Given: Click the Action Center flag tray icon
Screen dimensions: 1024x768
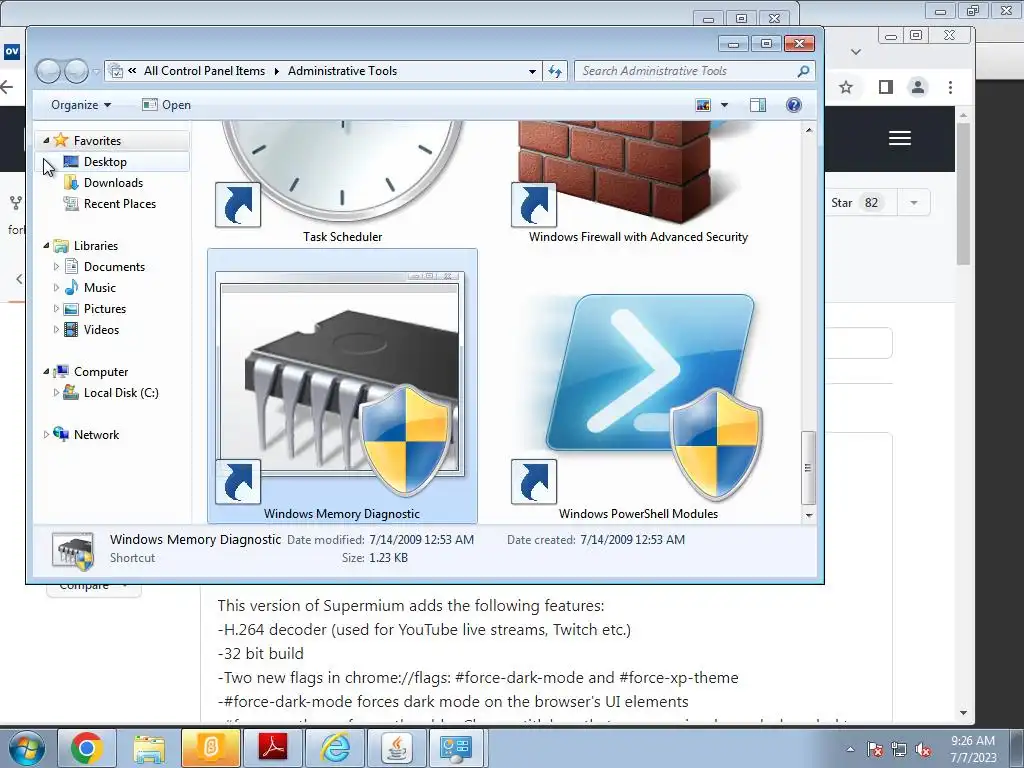Looking at the screenshot, I should pyautogui.click(x=874, y=749).
